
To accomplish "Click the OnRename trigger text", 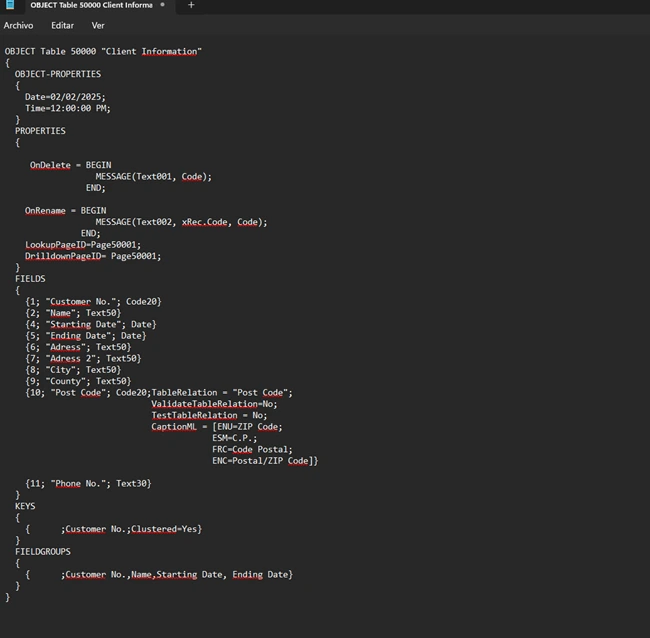I will 45,211.
